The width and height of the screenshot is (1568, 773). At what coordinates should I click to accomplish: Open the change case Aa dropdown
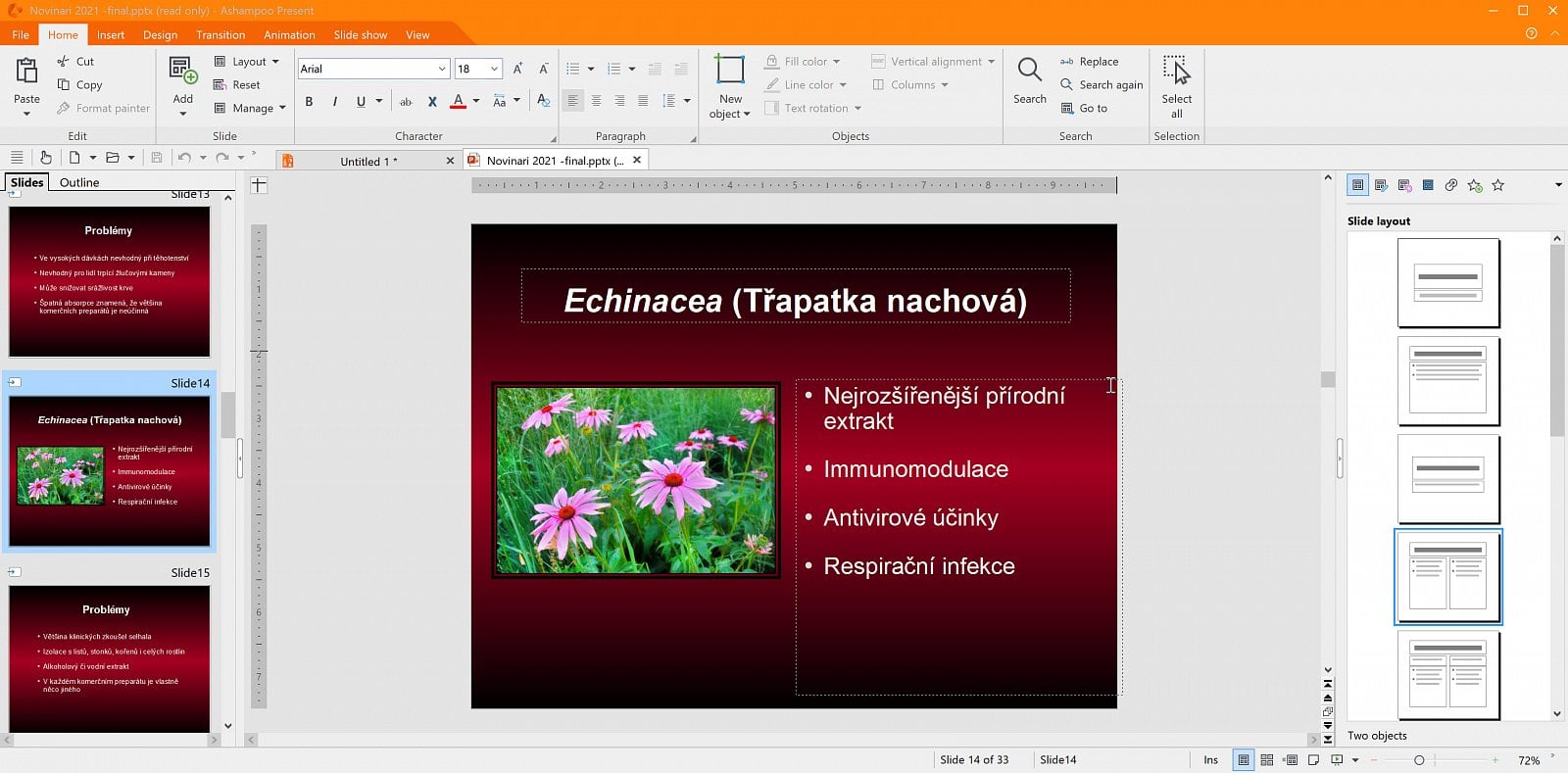[506, 101]
